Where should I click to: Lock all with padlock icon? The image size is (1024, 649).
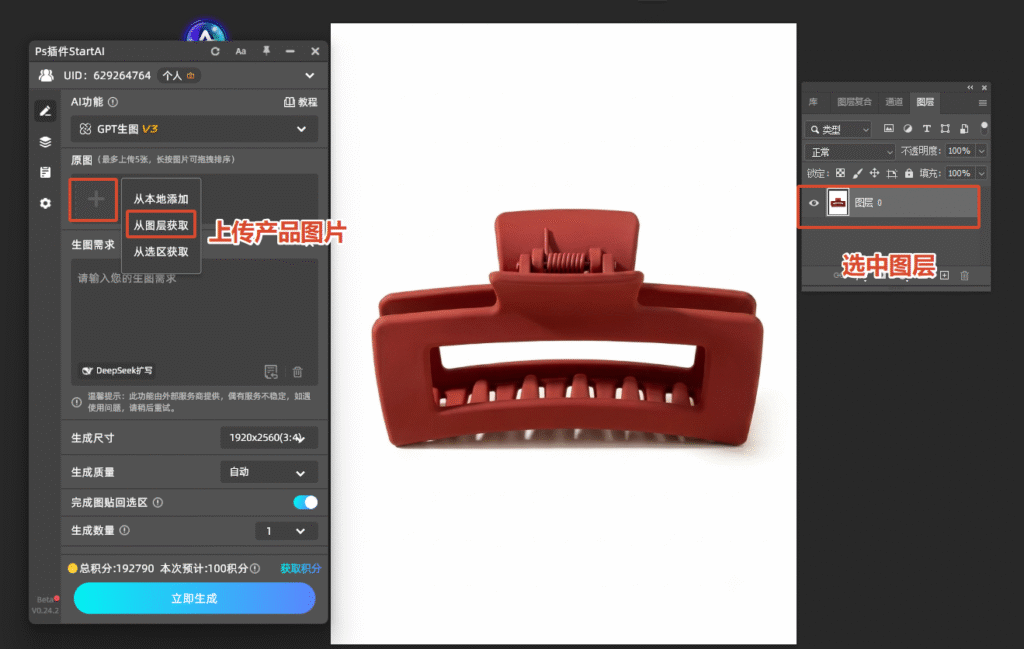pyautogui.click(x=908, y=173)
